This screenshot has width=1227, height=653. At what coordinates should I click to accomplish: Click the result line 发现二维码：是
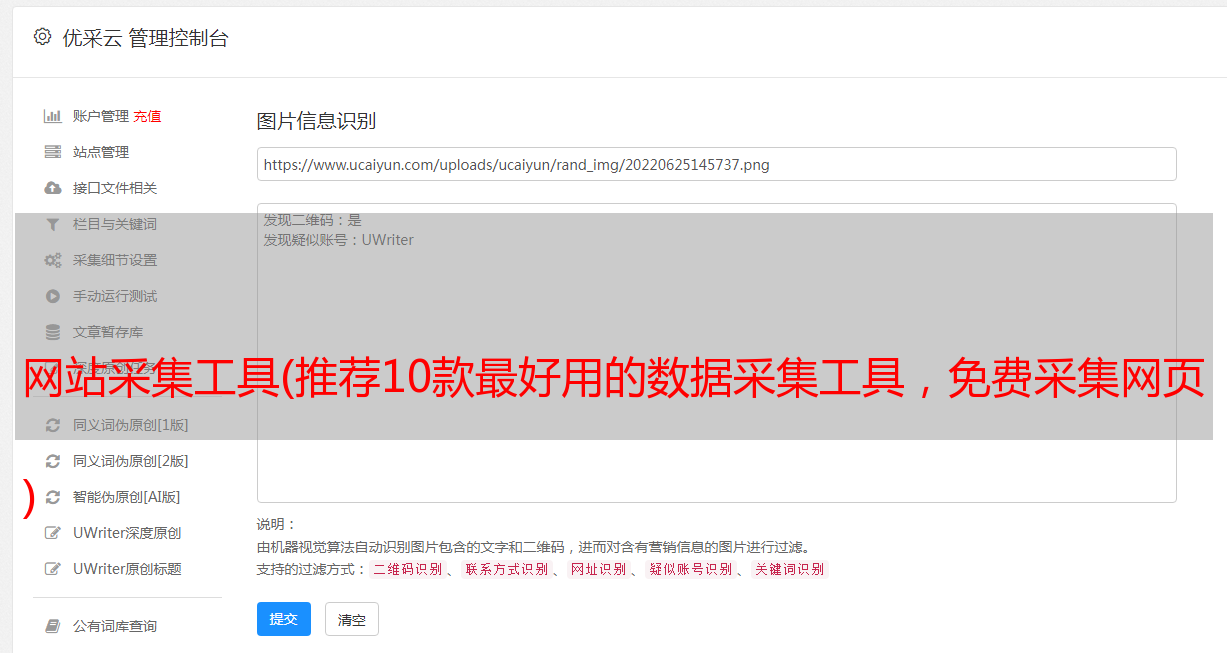coord(312,220)
